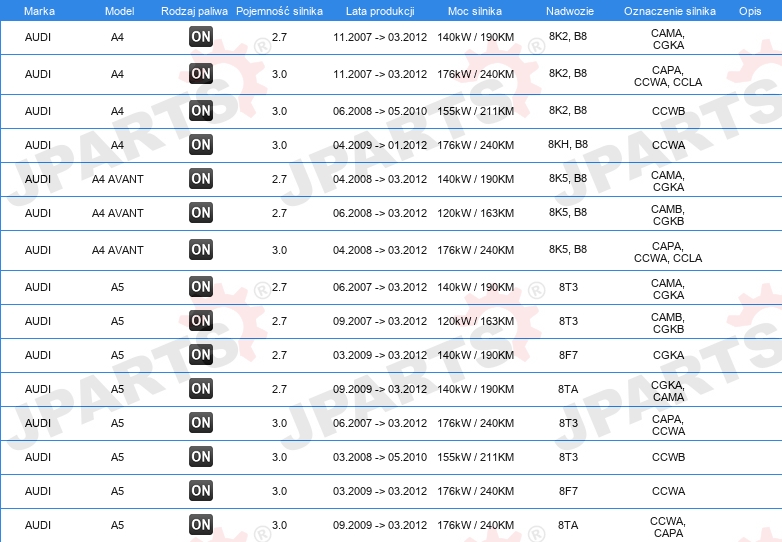This screenshot has height=542, width=782.
Task: Click the Model column header
Action: click(x=119, y=11)
